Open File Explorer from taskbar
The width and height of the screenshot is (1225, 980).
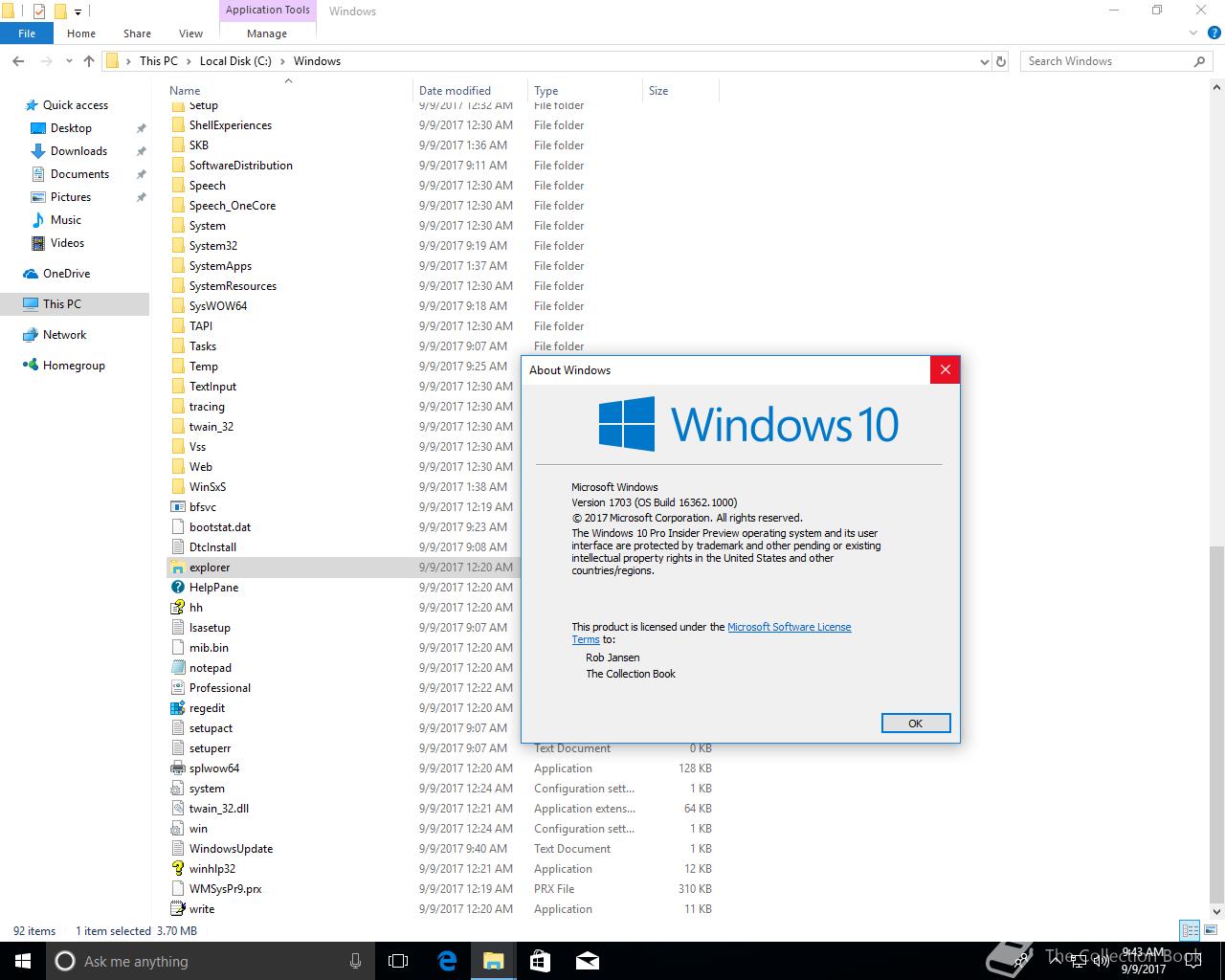click(493, 961)
